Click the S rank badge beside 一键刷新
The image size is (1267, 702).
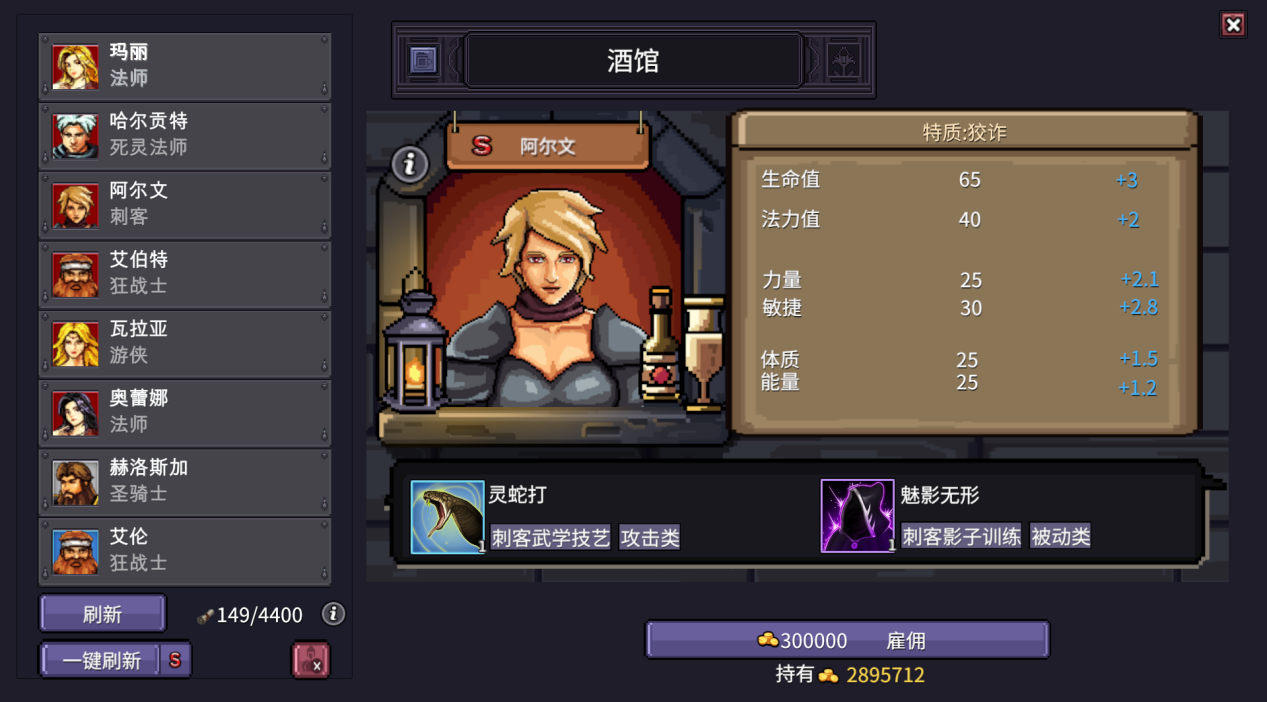pos(175,660)
